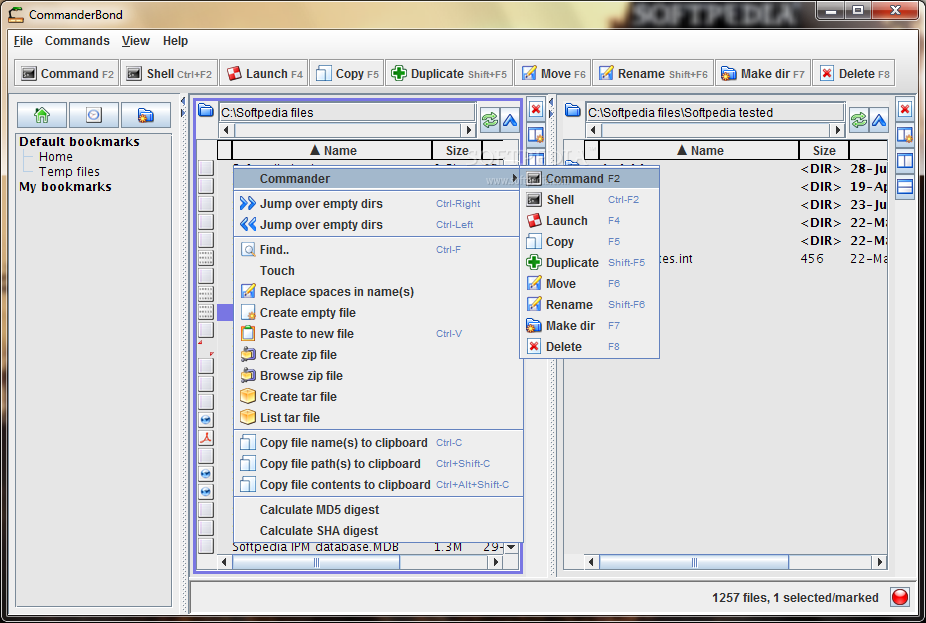Select Launch in the Commander submenu
Image resolution: width=926 pixels, height=623 pixels.
tap(589, 221)
